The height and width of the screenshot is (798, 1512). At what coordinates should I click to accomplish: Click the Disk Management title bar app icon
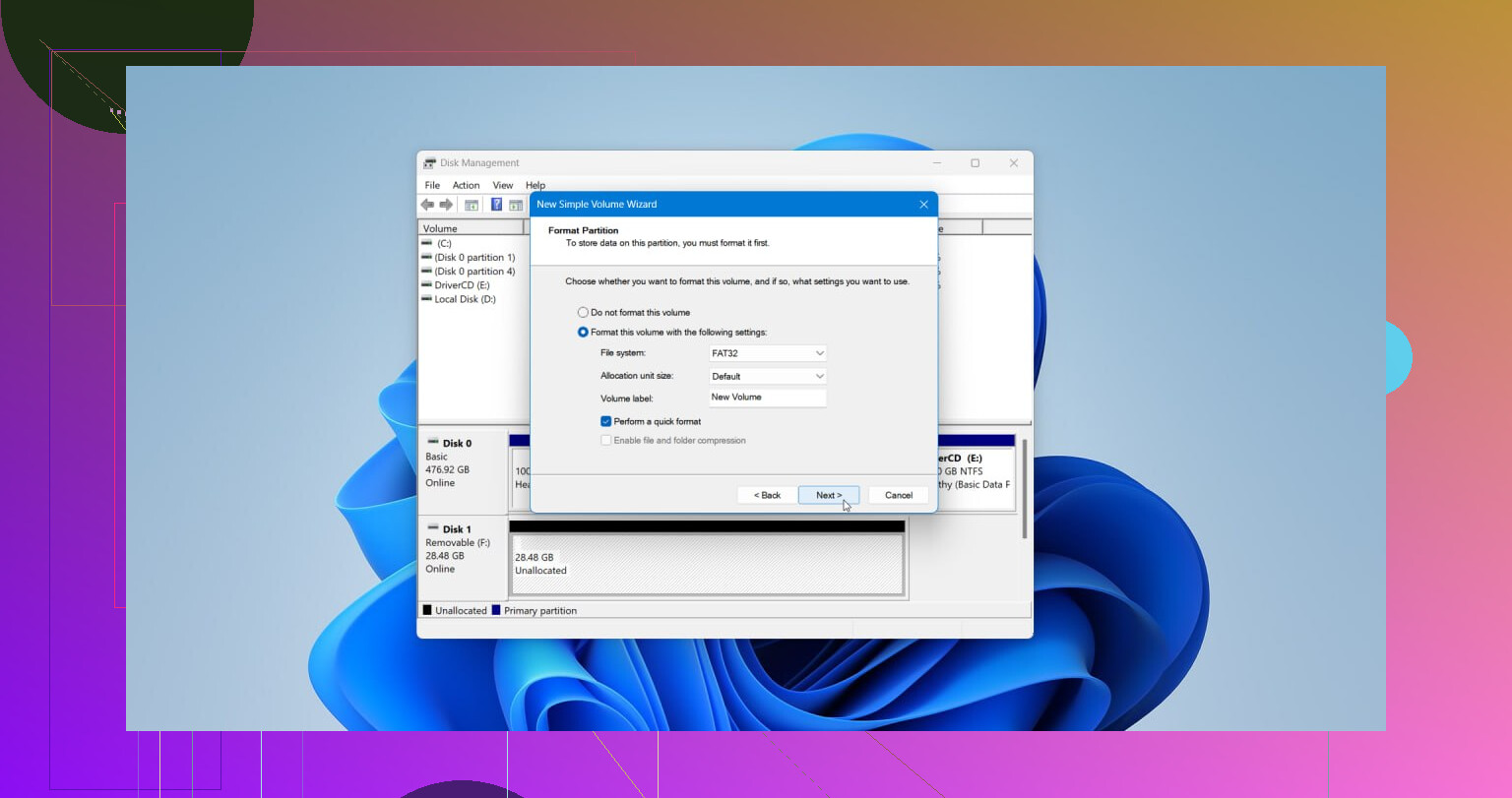[x=430, y=163]
